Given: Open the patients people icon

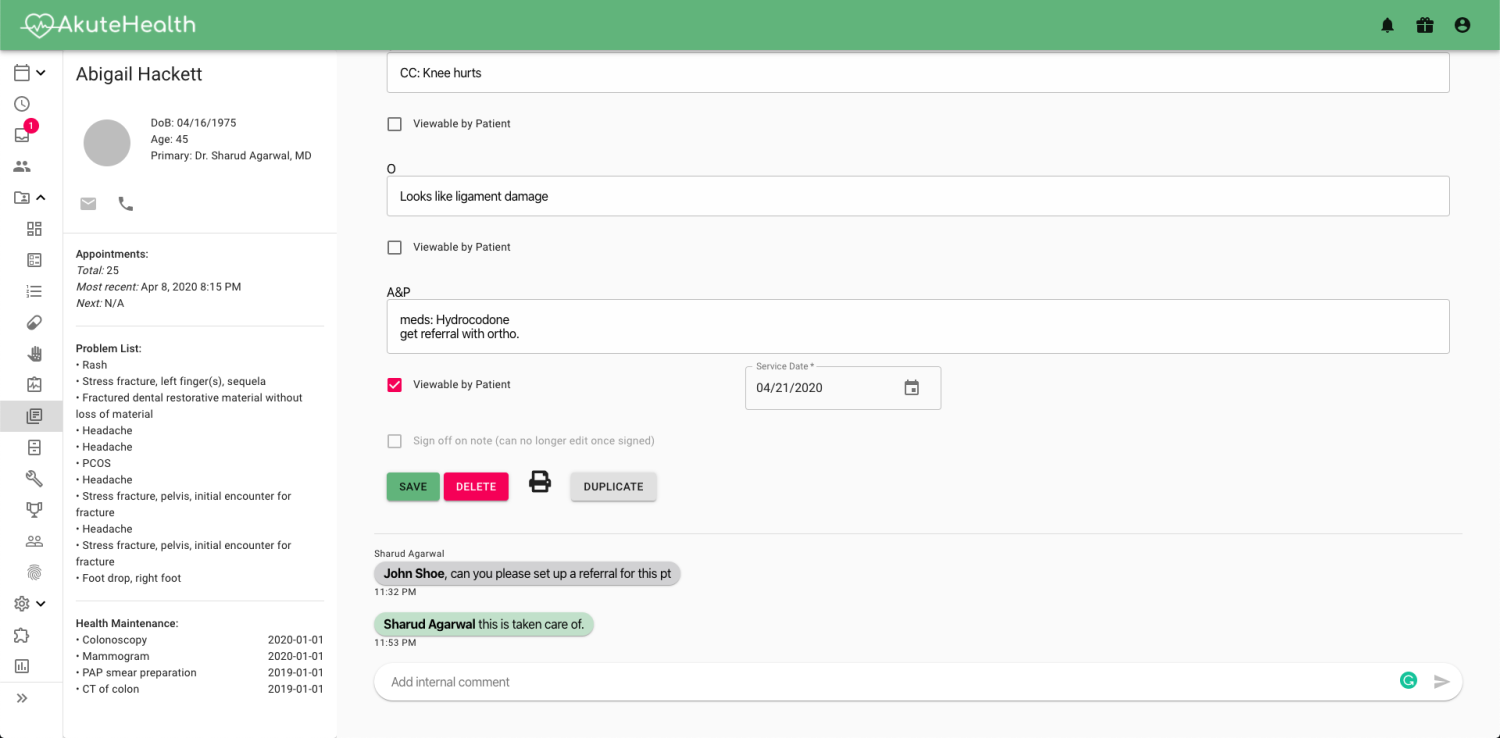Looking at the screenshot, I should click(x=22, y=166).
